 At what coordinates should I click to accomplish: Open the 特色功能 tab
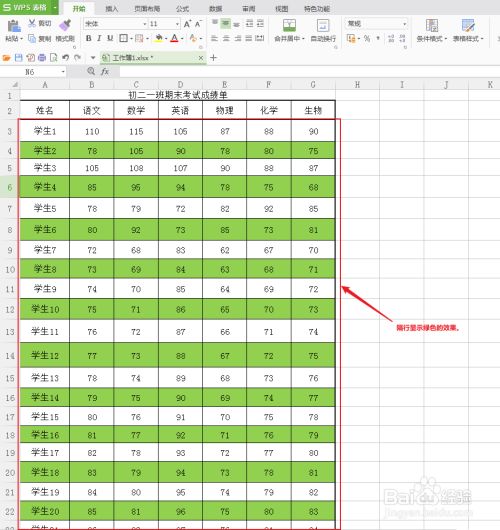coord(317,8)
